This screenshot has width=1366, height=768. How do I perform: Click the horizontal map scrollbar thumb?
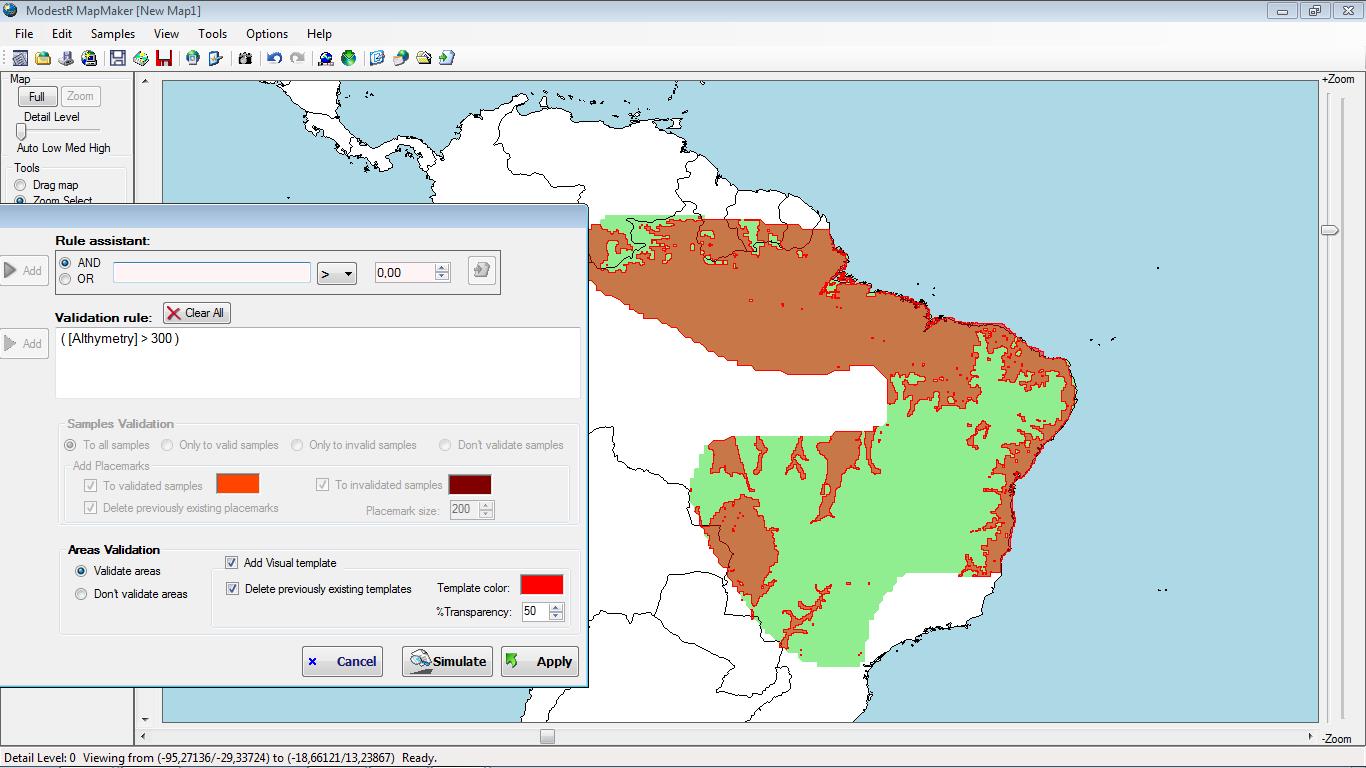tap(547, 737)
